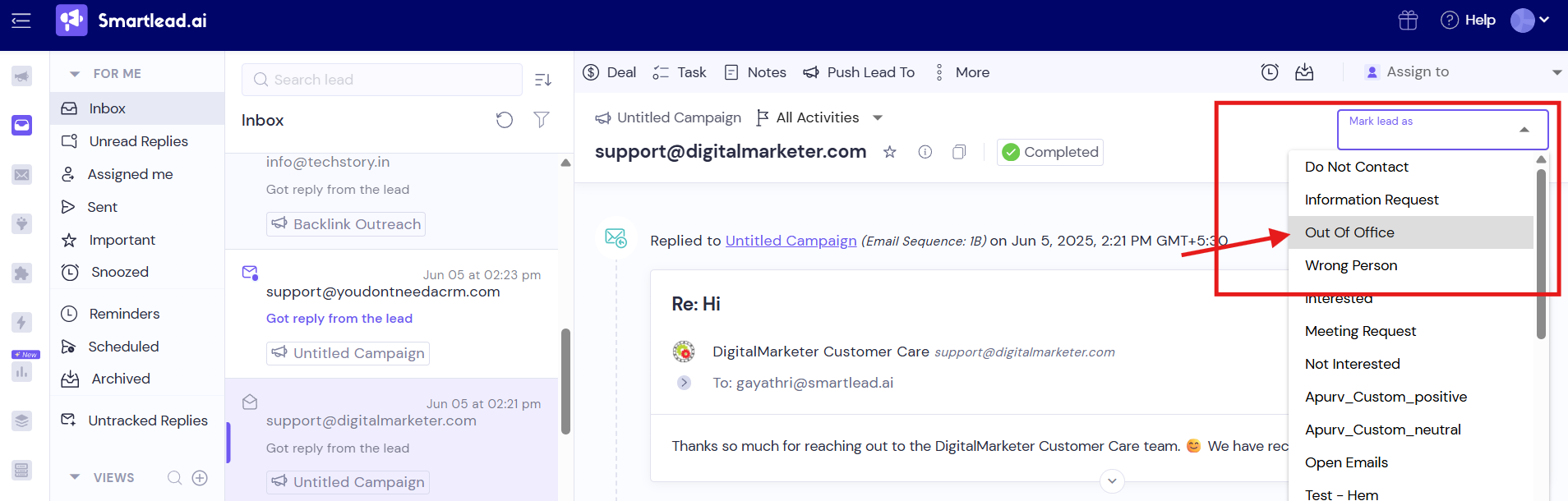Open the Backlink Outreach campaign tag
This screenshot has height=501, width=1568.
point(346,224)
